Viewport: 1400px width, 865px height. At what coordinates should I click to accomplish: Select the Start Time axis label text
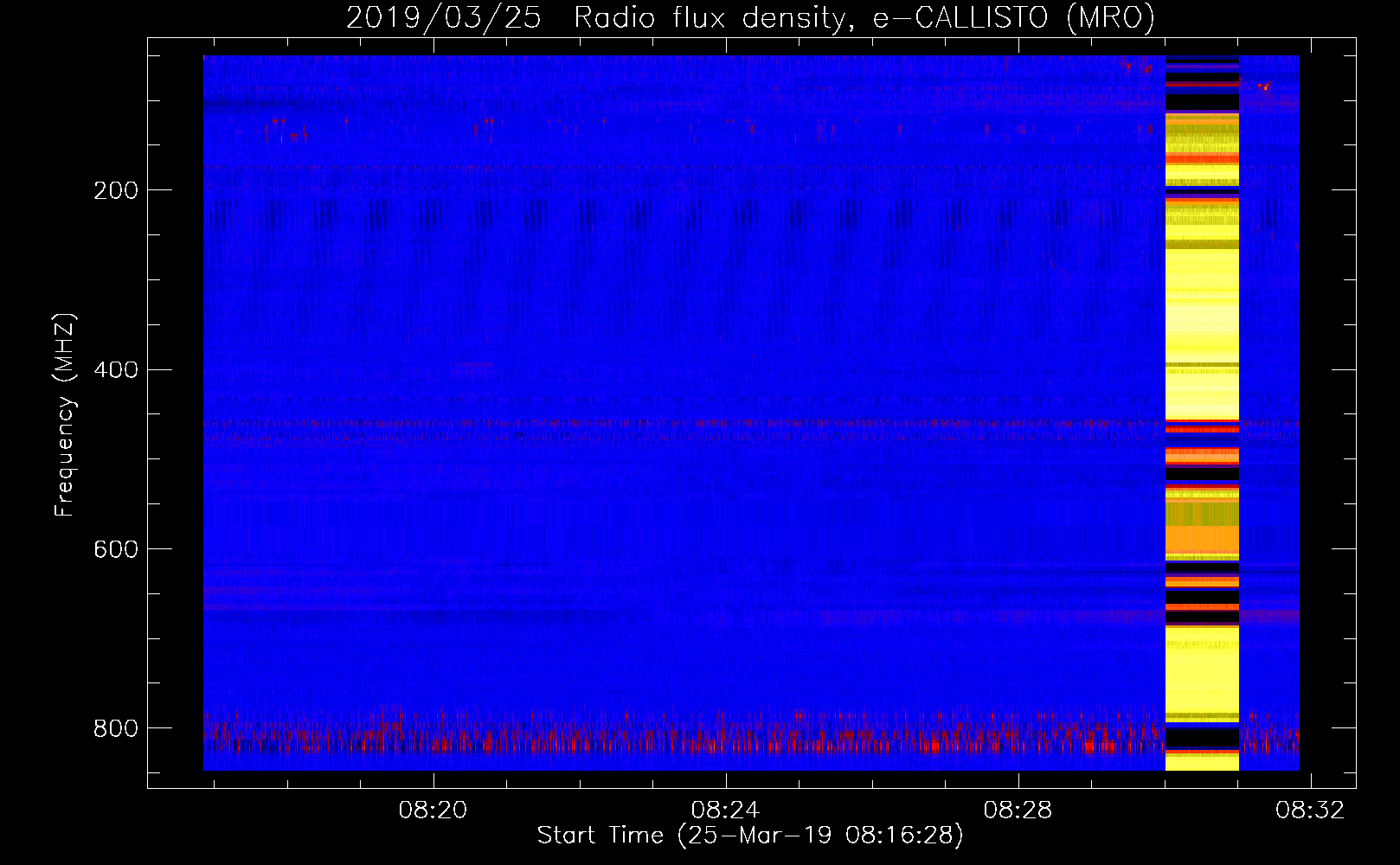(x=750, y=836)
